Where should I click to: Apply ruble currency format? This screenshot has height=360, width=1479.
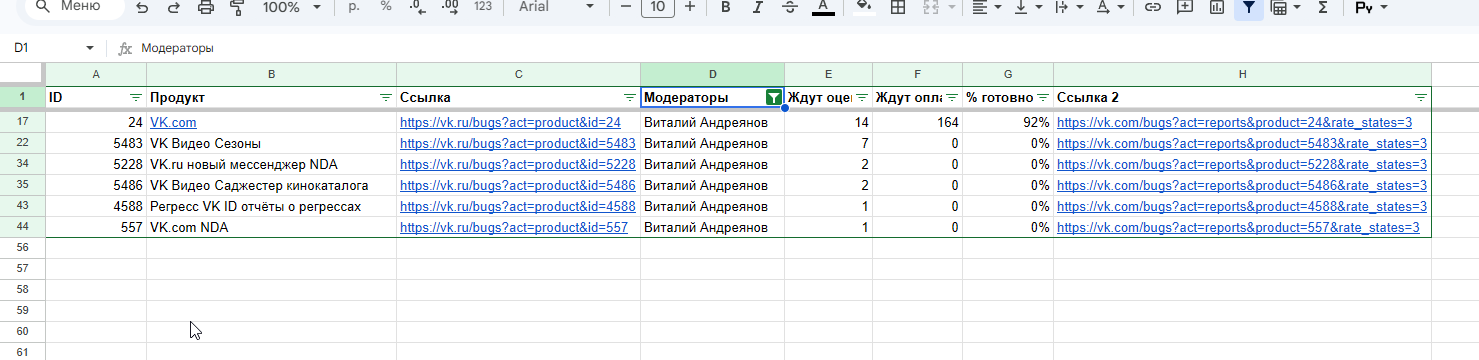pos(353,7)
